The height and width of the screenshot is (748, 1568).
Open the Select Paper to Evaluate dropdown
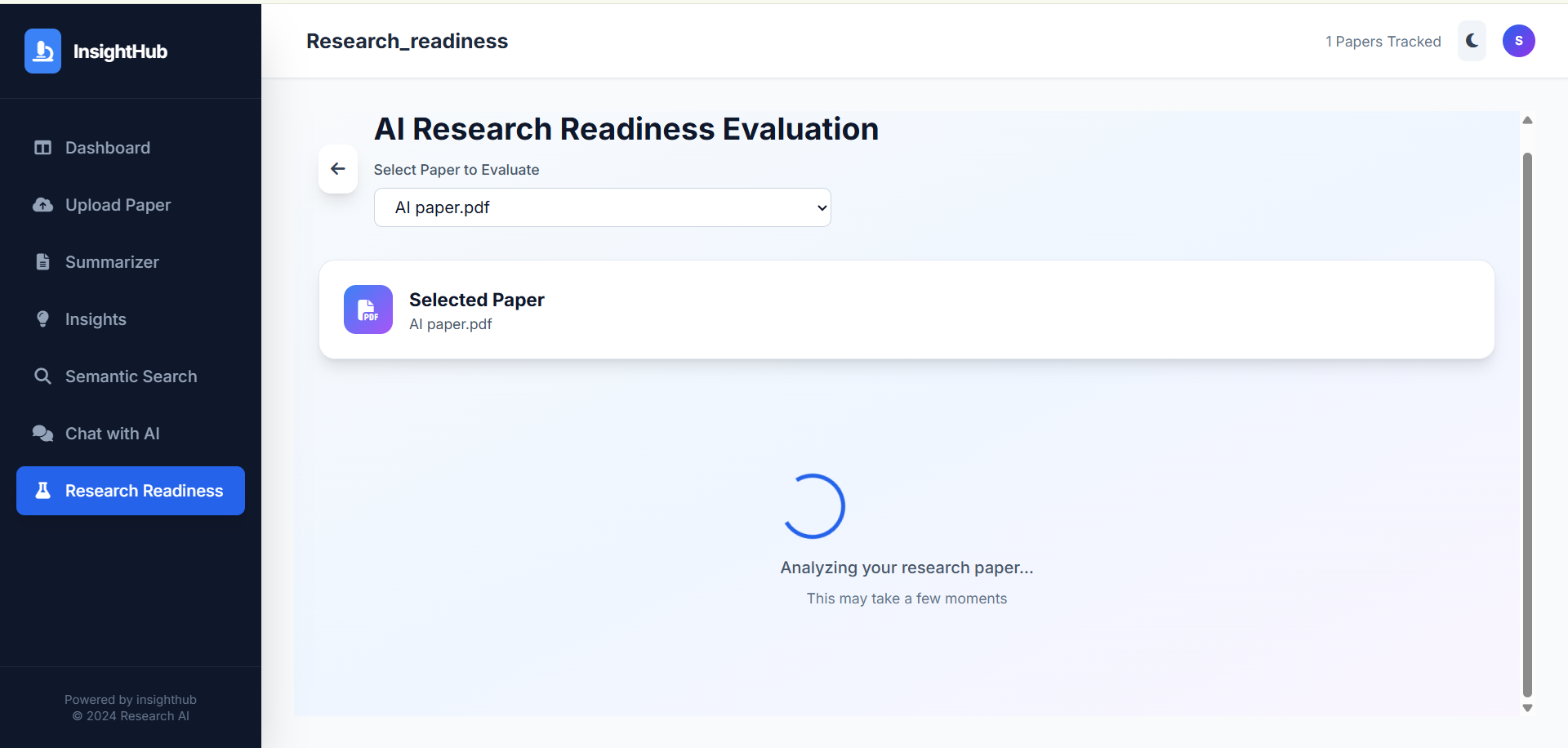coord(603,207)
